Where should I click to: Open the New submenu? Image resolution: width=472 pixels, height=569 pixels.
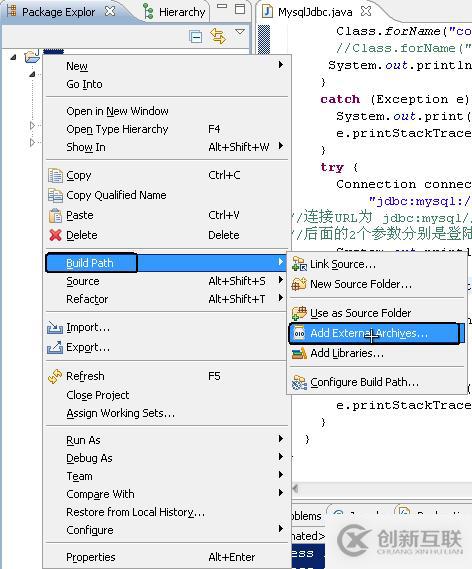point(167,66)
